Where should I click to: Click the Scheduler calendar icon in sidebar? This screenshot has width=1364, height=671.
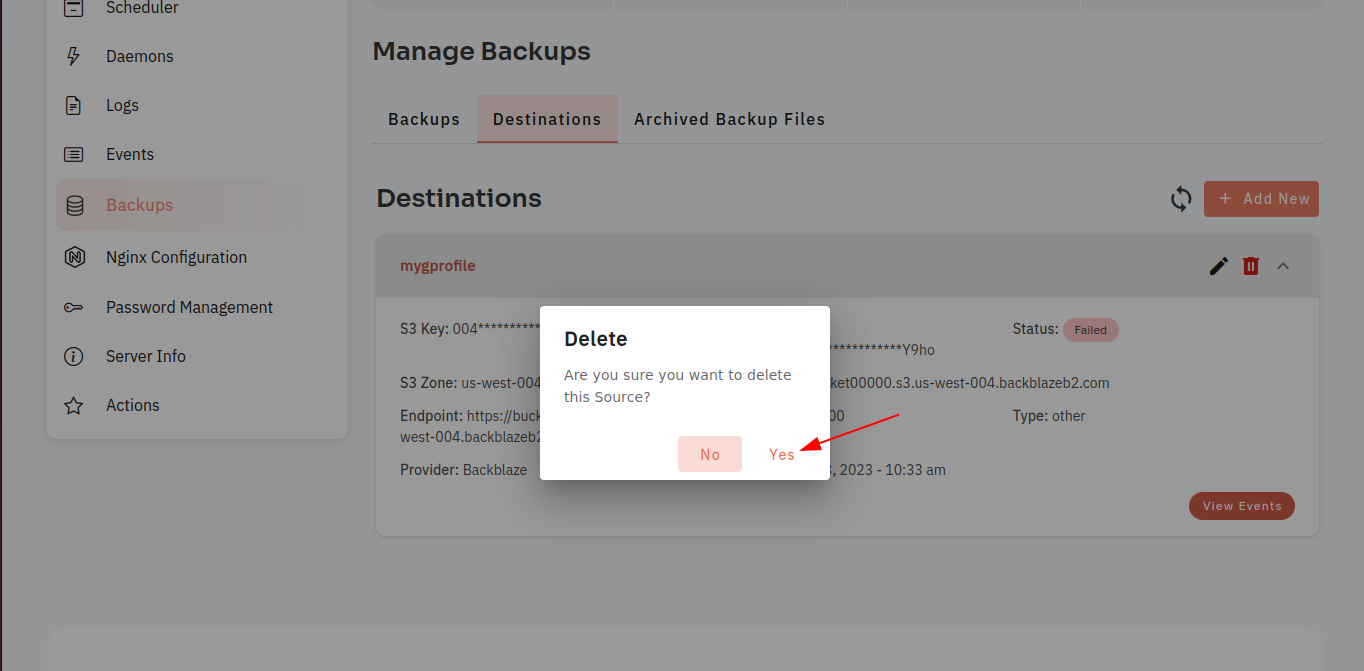tap(73, 8)
